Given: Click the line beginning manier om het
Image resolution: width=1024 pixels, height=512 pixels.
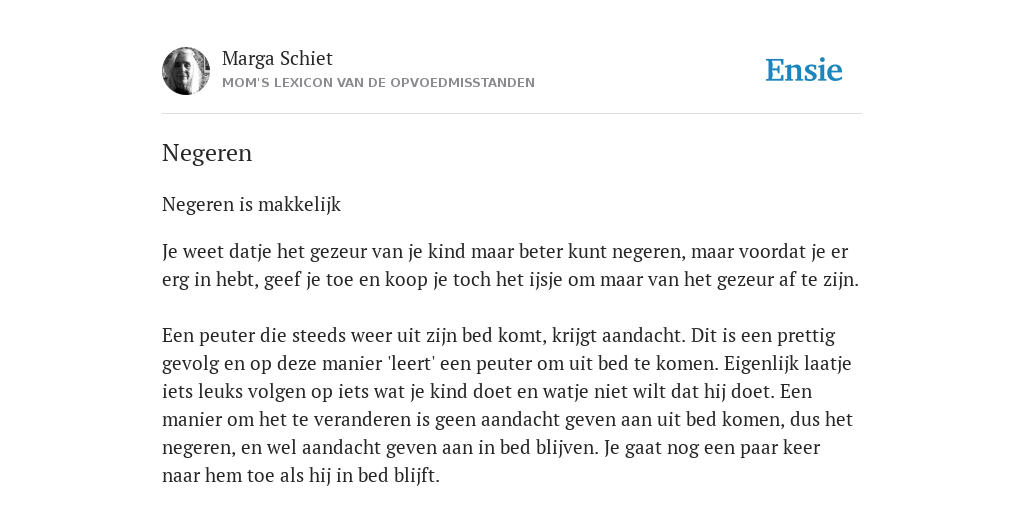Looking at the screenshot, I should click(x=507, y=419).
